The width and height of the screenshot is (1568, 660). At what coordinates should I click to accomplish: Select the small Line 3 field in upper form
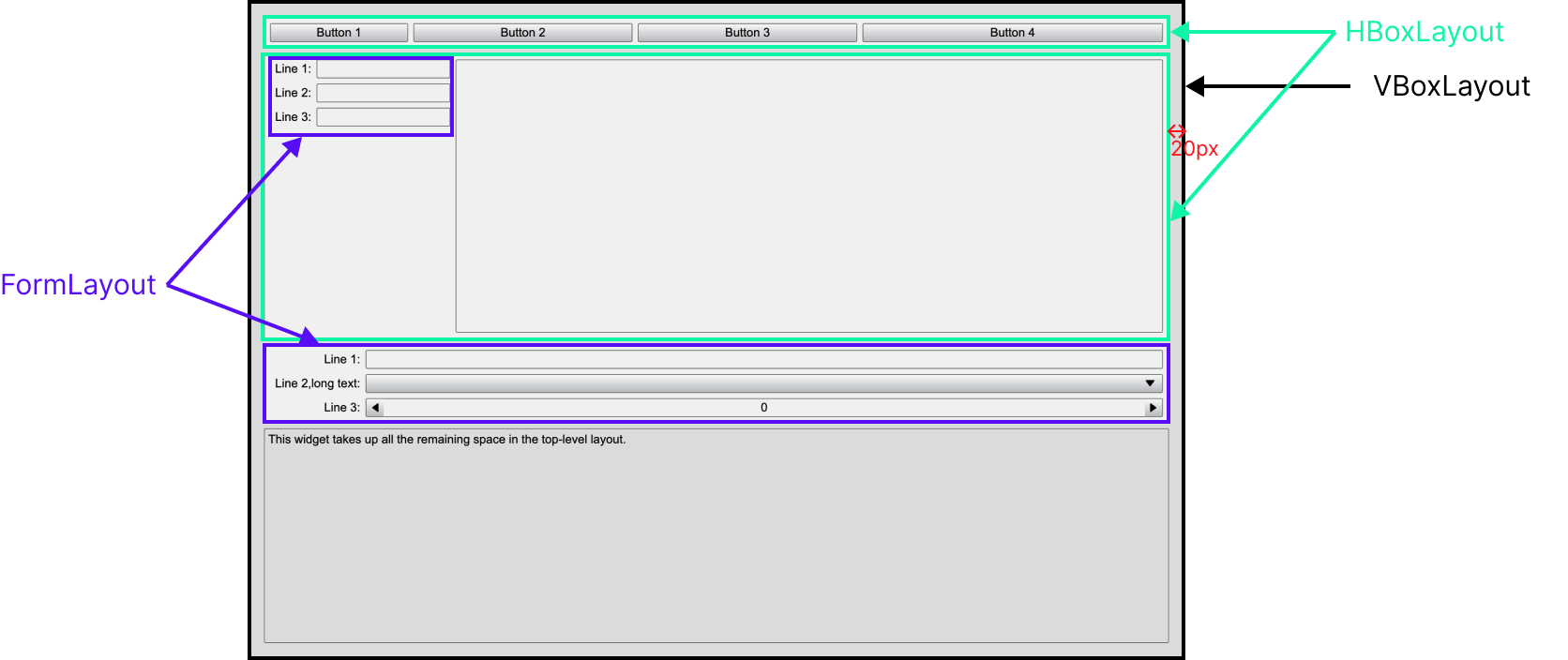click(x=383, y=117)
